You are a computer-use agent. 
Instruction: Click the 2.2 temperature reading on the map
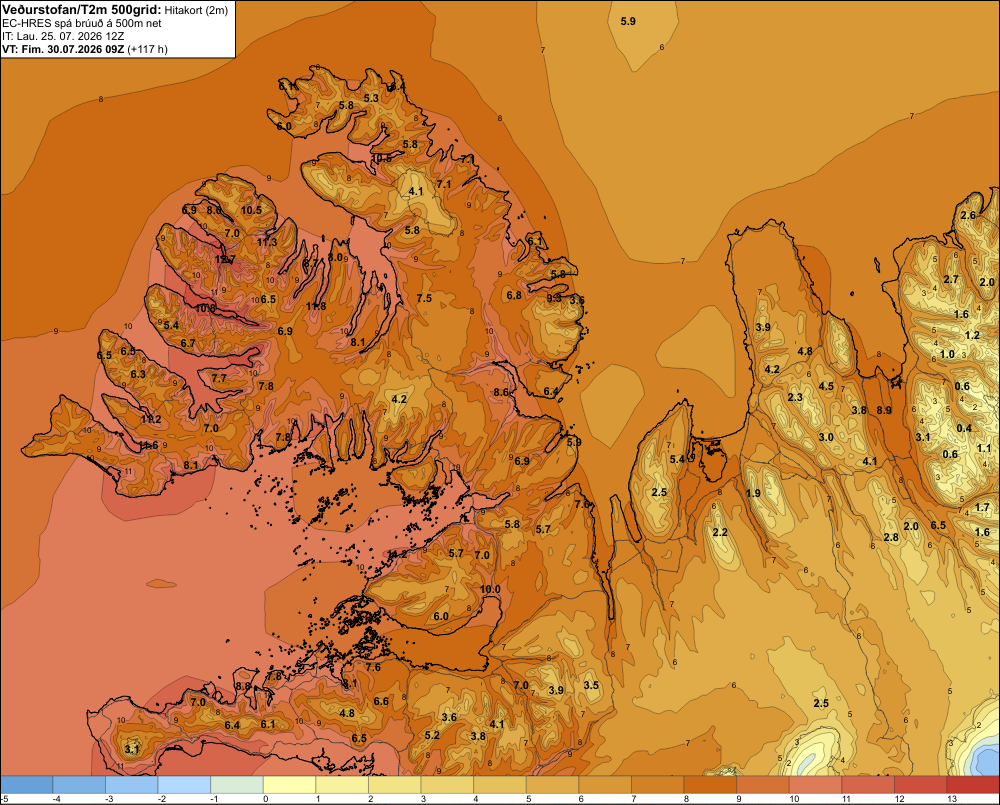pyautogui.click(x=720, y=533)
